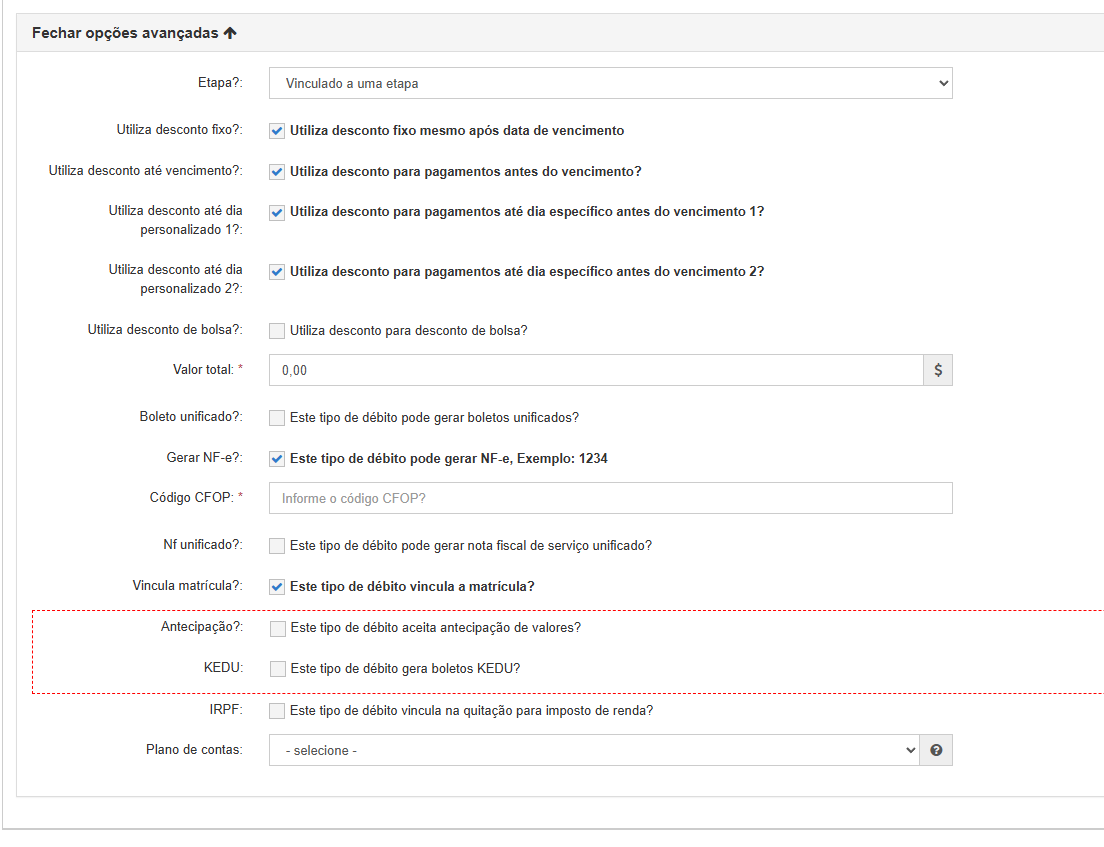The height and width of the screenshot is (847, 1104).
Task: Uncheck 'Utiliza desconto fixo mesmo após data de vencimento'
Action: (277, 131)
